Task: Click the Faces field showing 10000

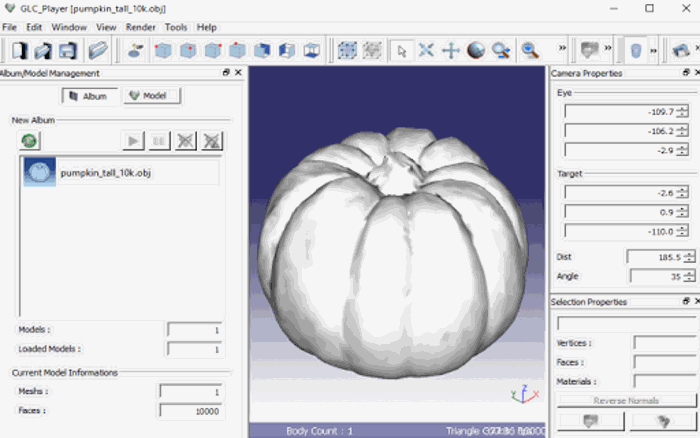Action: 192,411
